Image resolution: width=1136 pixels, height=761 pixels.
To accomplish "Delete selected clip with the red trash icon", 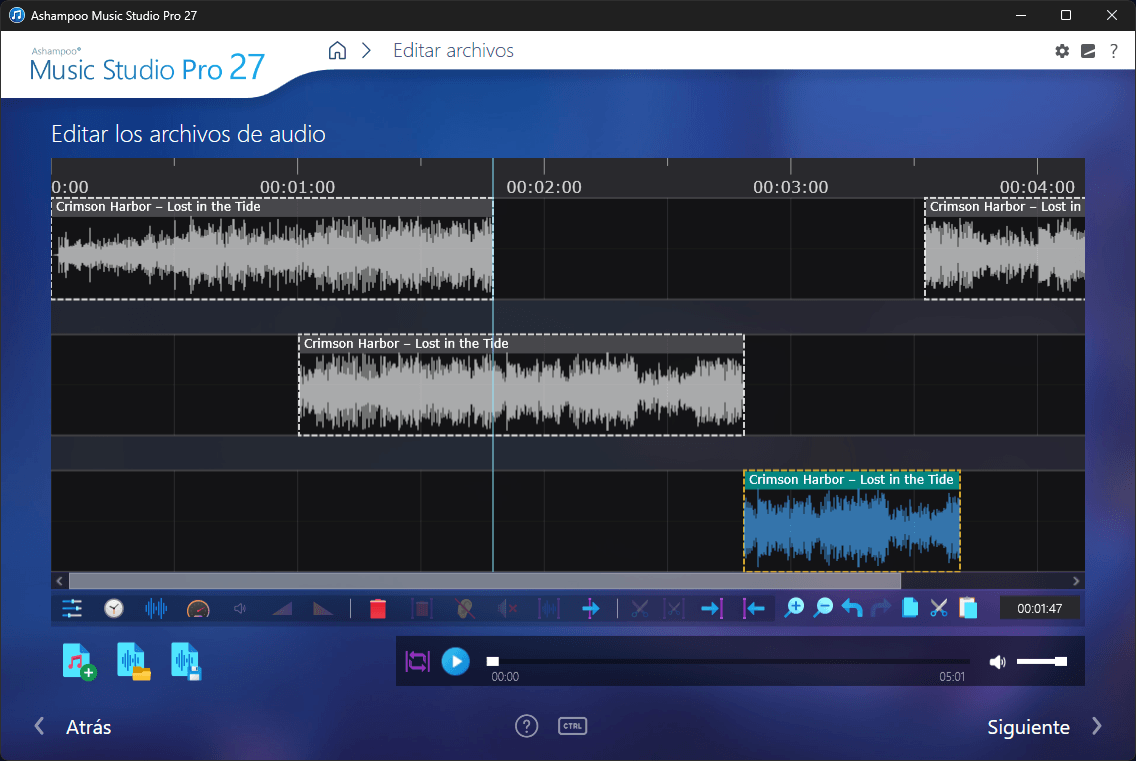I will tap(377, 608).
